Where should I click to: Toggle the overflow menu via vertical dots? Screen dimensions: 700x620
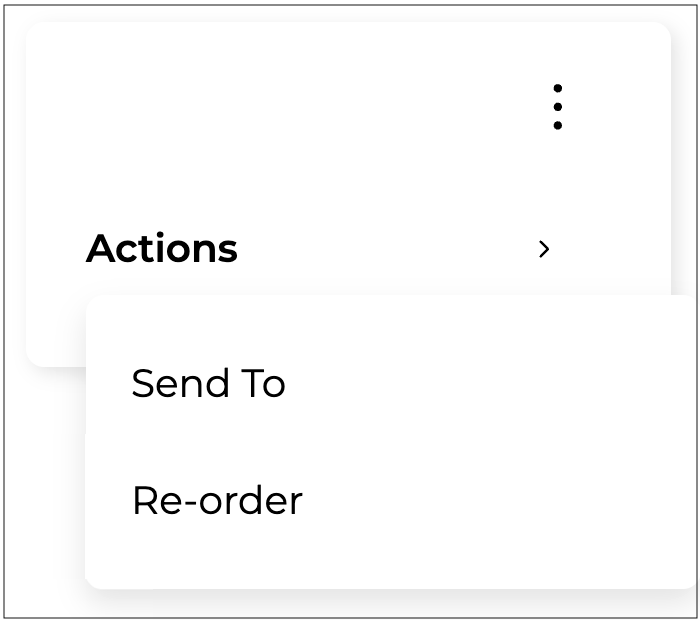[x=557, y=107]
